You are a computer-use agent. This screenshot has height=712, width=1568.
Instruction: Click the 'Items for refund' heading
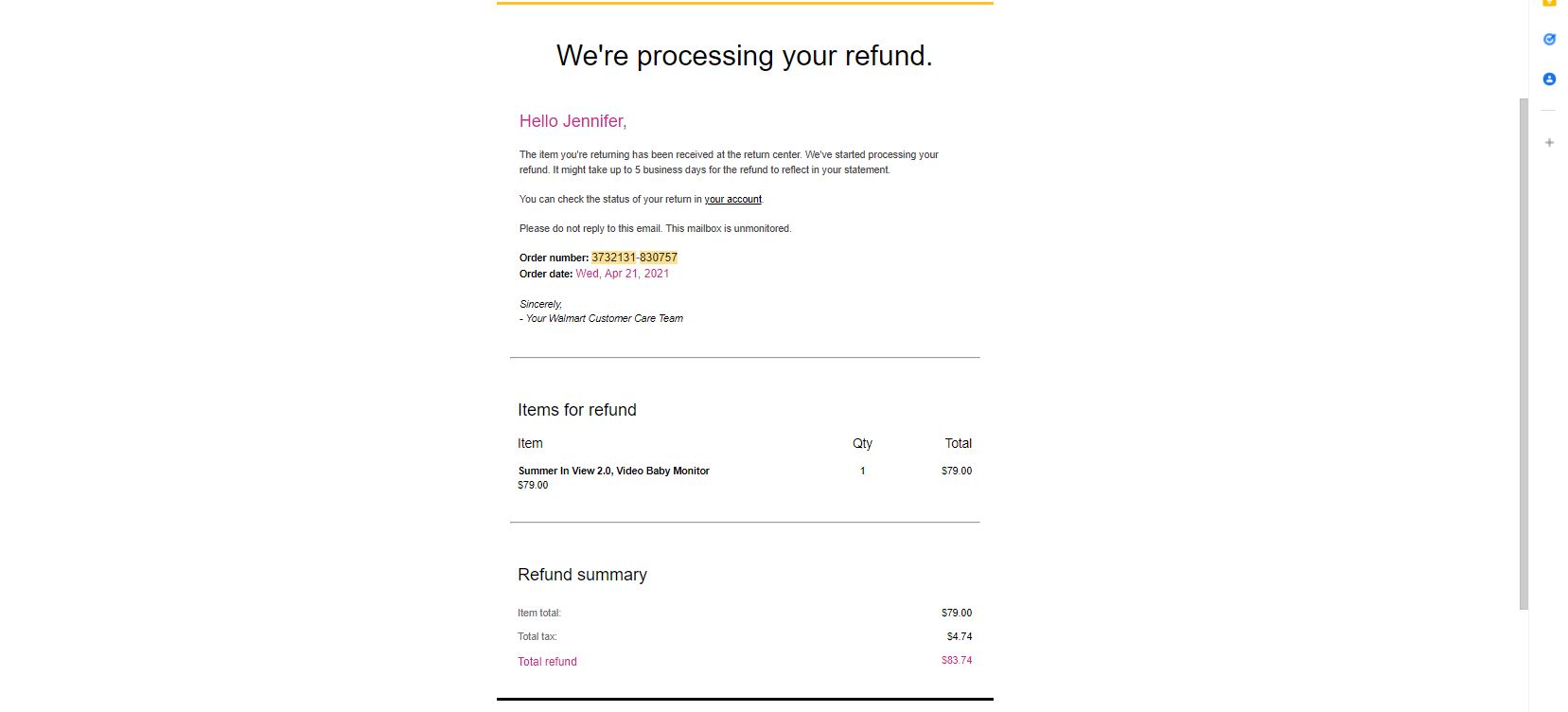point(576,410)
